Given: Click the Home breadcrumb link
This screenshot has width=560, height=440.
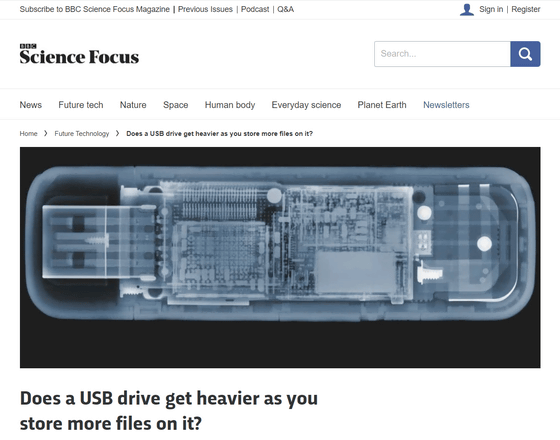Looking at the screenshot, I should click(29, 134).
